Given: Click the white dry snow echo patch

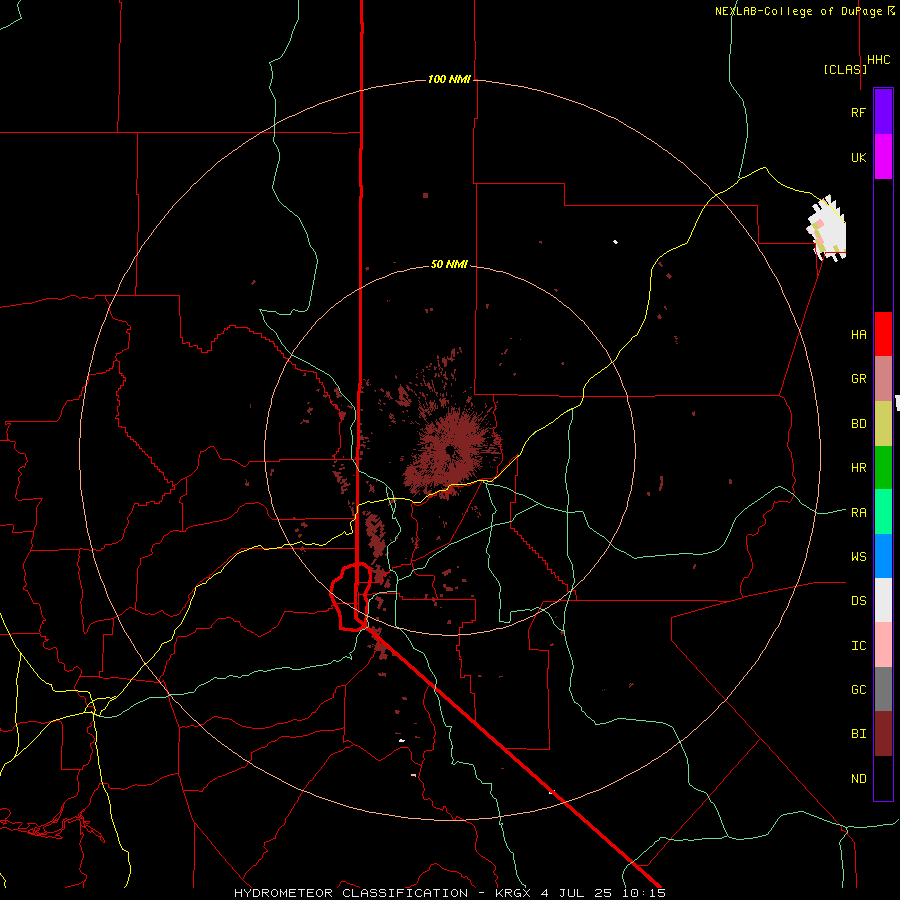Looking at the screenshot, I should 827,228.
